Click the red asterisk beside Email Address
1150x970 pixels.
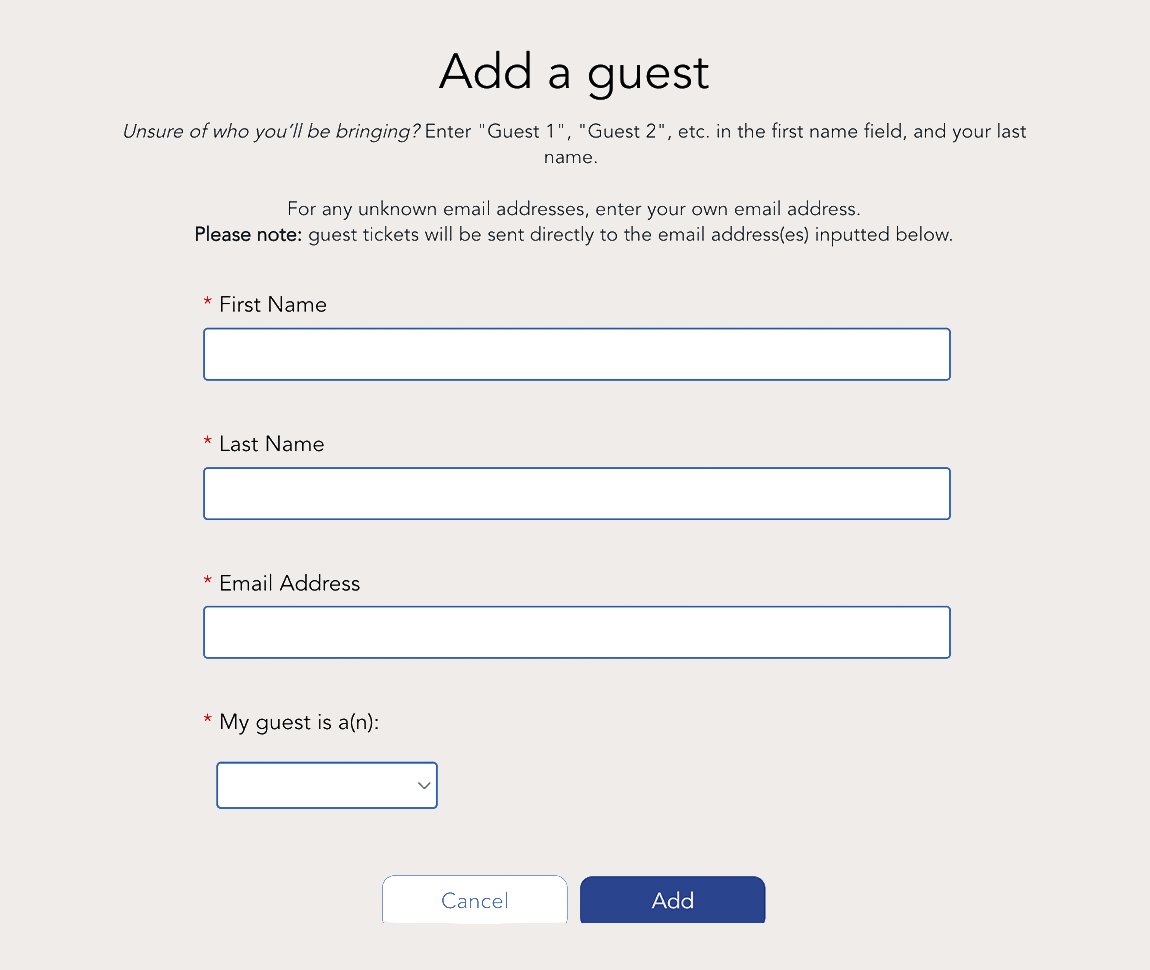pos(207,582)
